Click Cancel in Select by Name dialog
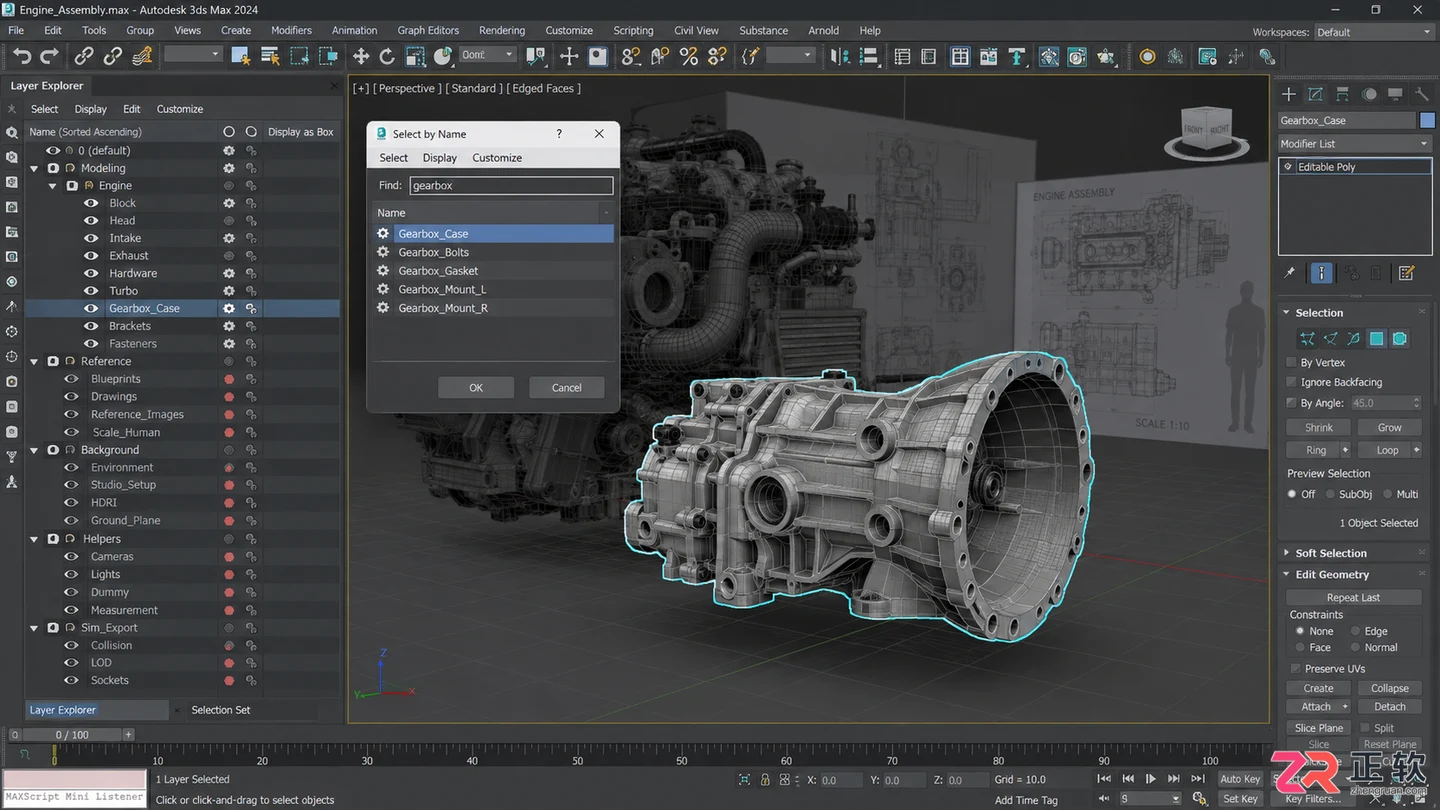Screen dimensions: 1440x810 point(566,388)
